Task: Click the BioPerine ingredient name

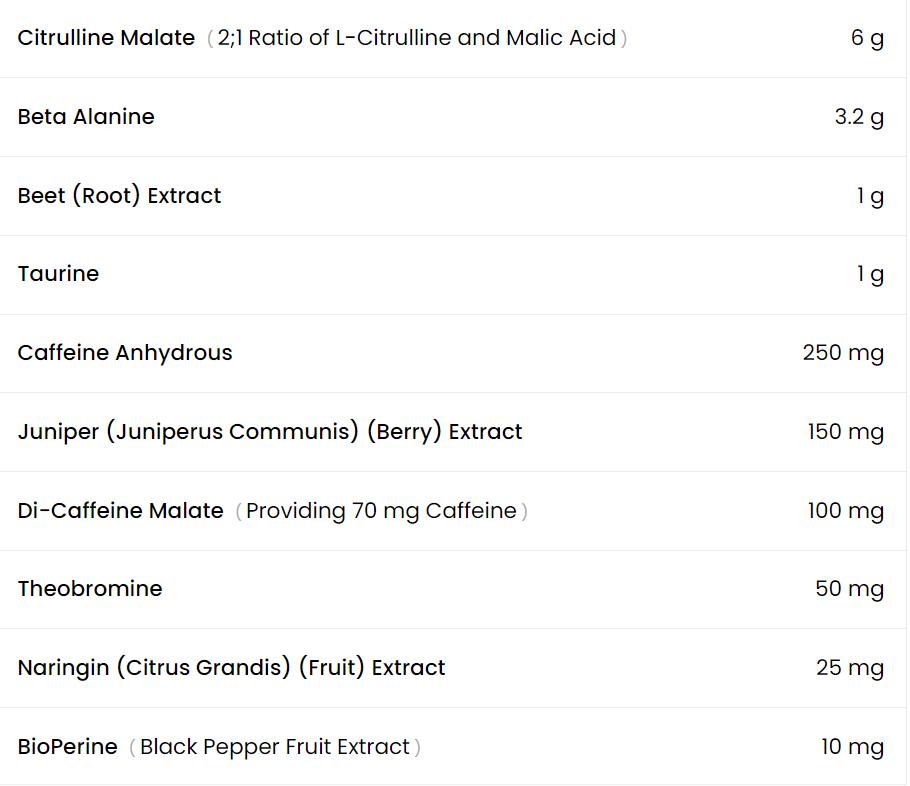Action: (67, 747)
